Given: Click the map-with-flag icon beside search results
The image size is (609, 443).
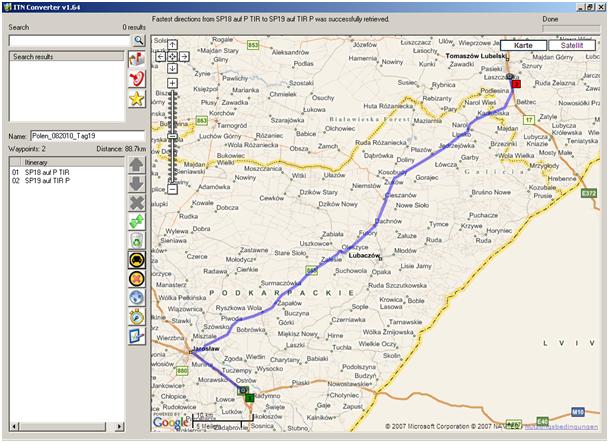Looking at the screenshot, I should pyautogui.click(x=137, y=59).
